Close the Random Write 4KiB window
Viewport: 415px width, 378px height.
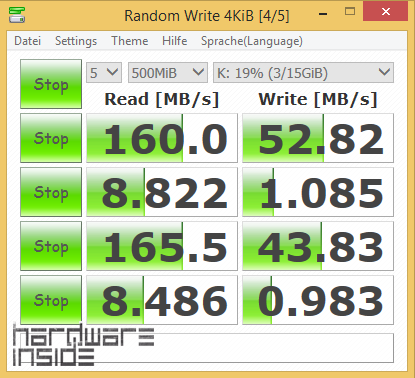pyautogui.click(x=386, y=12)
